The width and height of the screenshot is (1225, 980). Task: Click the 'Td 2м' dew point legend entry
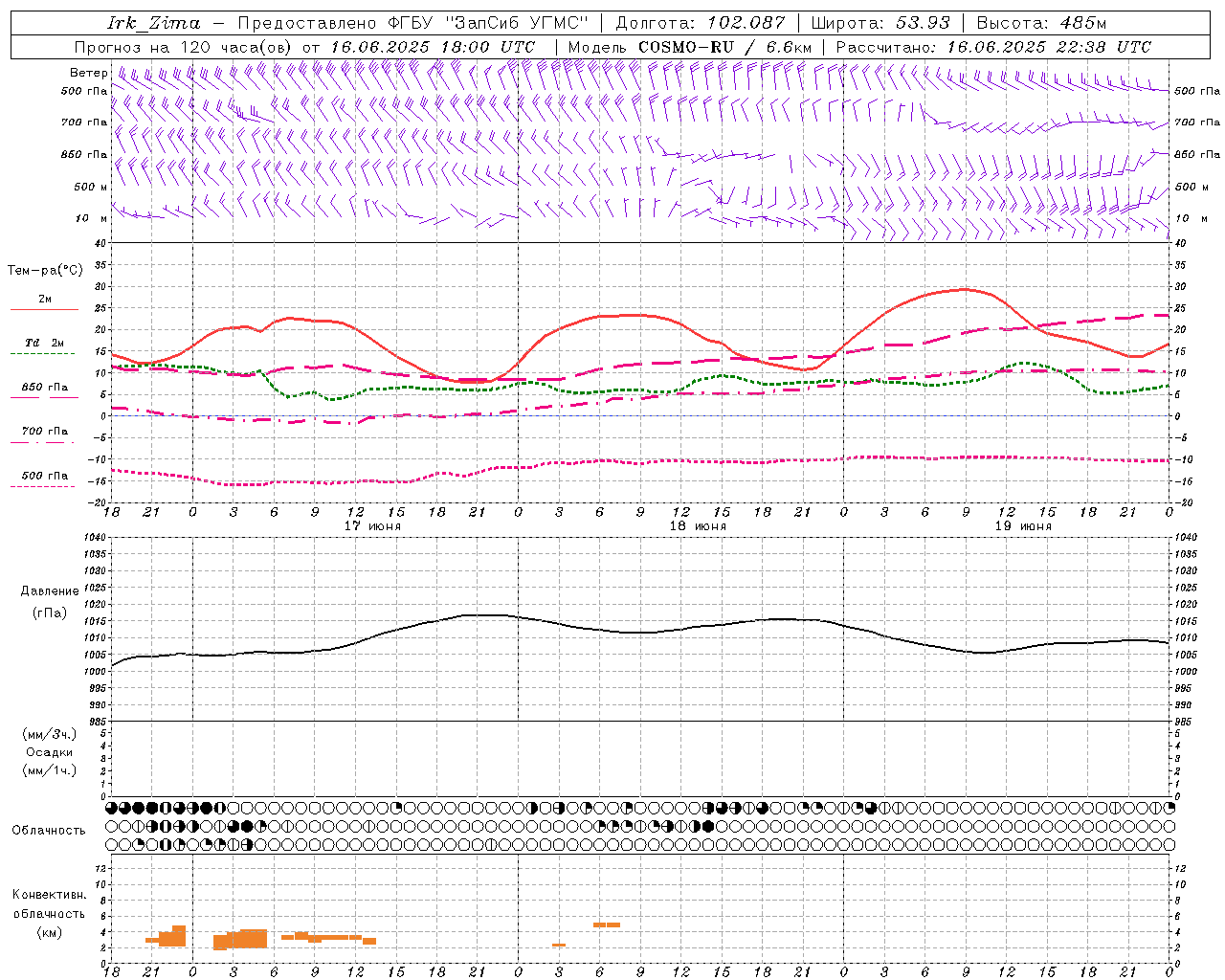[x=45, y=343]
